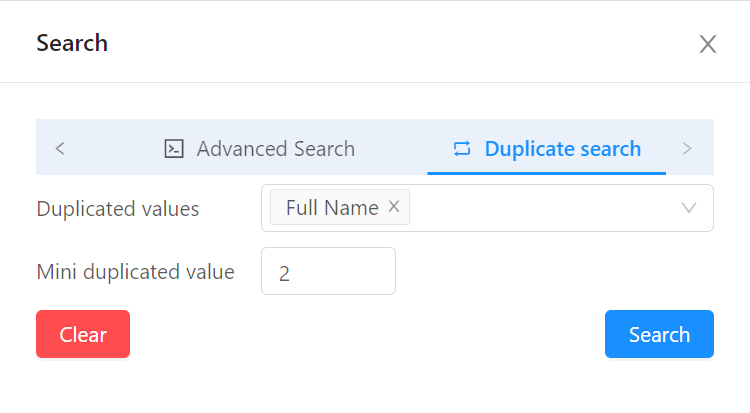Image resolution: width=750 pixels, height=413 pixels.
Task: Expand the Duplicated values dropdown arrow
Action: coord(689,208)
